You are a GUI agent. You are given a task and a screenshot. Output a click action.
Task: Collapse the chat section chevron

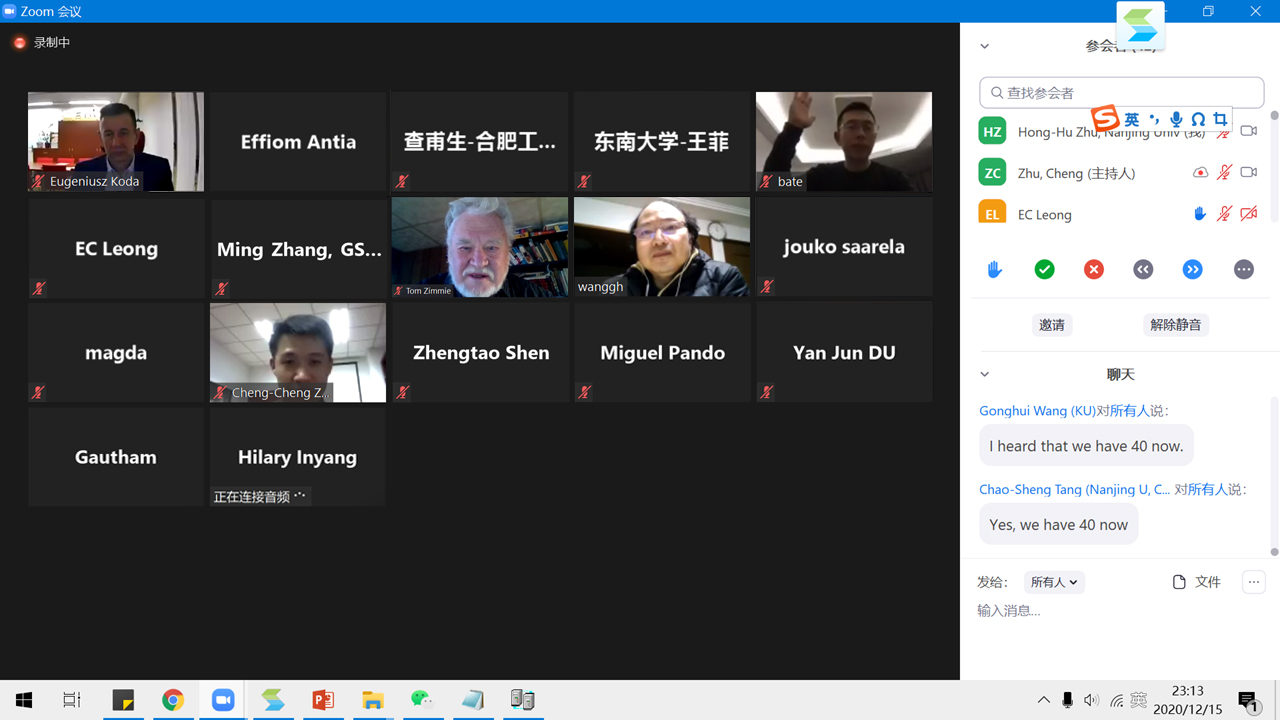(984, 374)
